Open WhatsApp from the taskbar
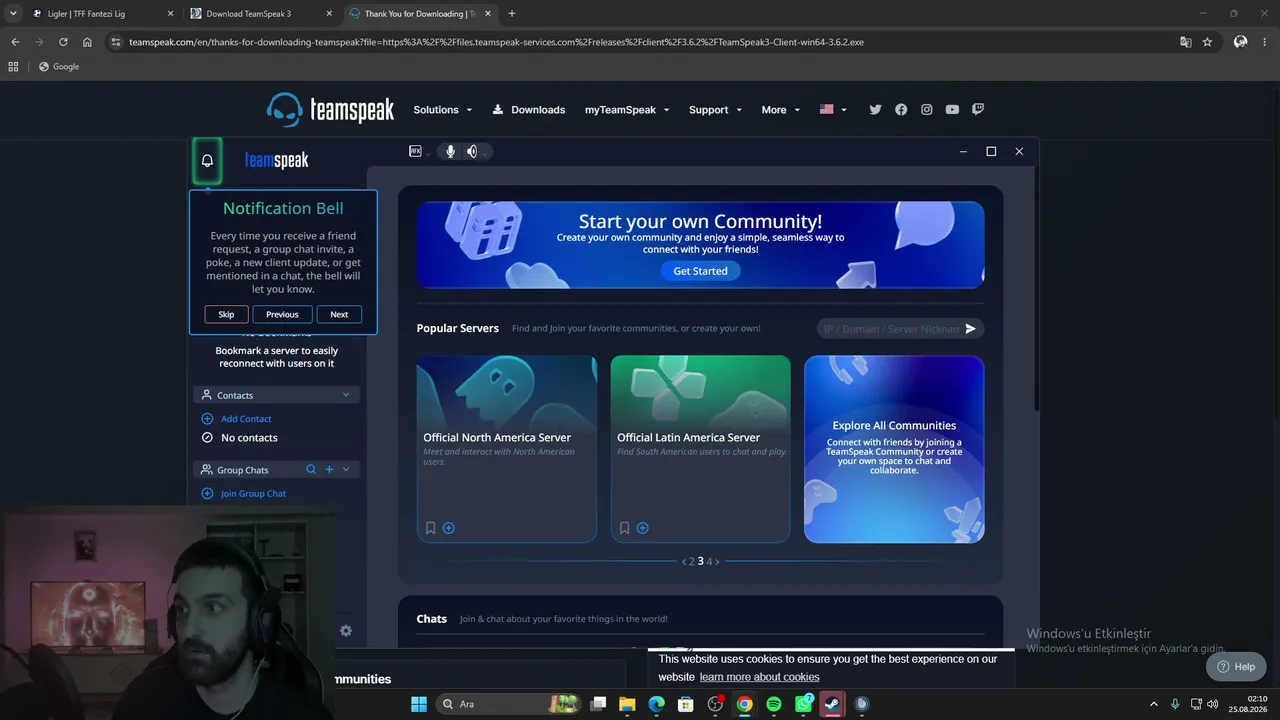1280x720 pixels. [x=803, y=704]
